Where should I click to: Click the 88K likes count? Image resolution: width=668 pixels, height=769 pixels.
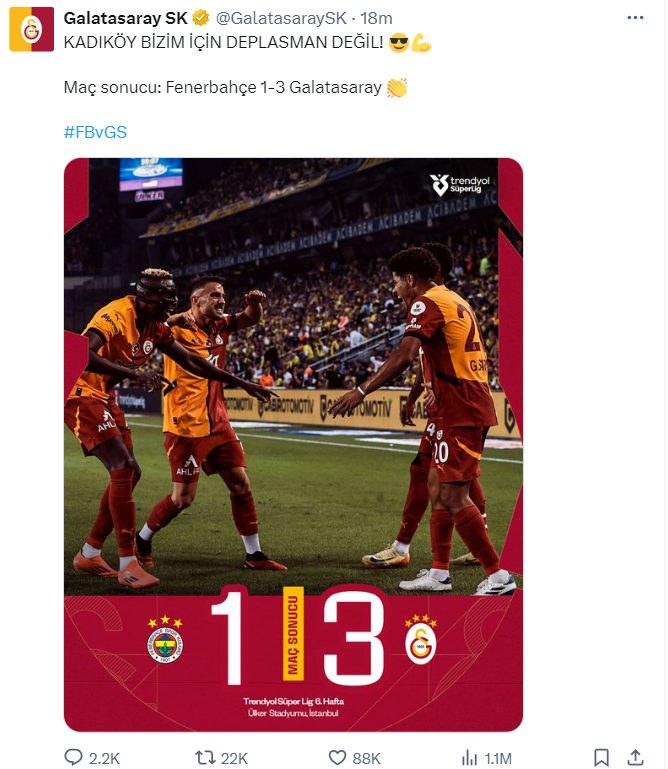click(x=366, y=758)
